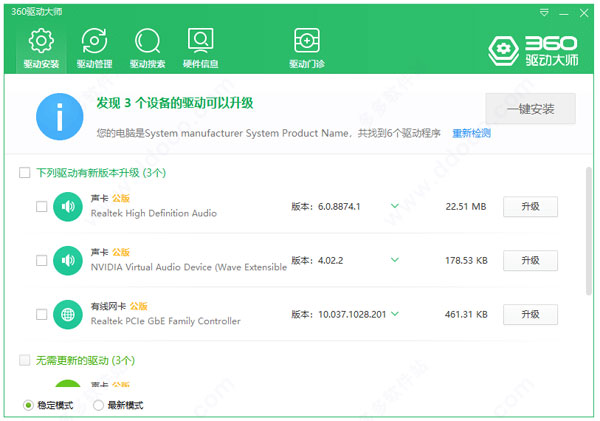Select the 最新模式 radio button
600x421 pixels.
click(x=98, y=405)
